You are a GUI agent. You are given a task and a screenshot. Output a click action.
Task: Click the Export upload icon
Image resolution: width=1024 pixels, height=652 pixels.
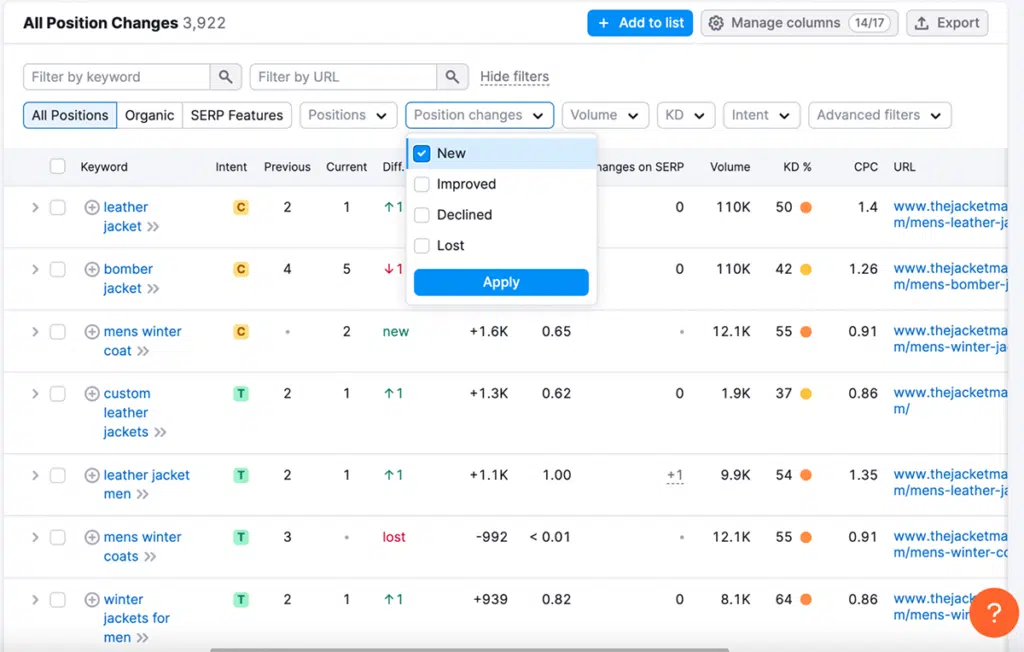(x=921, y=22)
